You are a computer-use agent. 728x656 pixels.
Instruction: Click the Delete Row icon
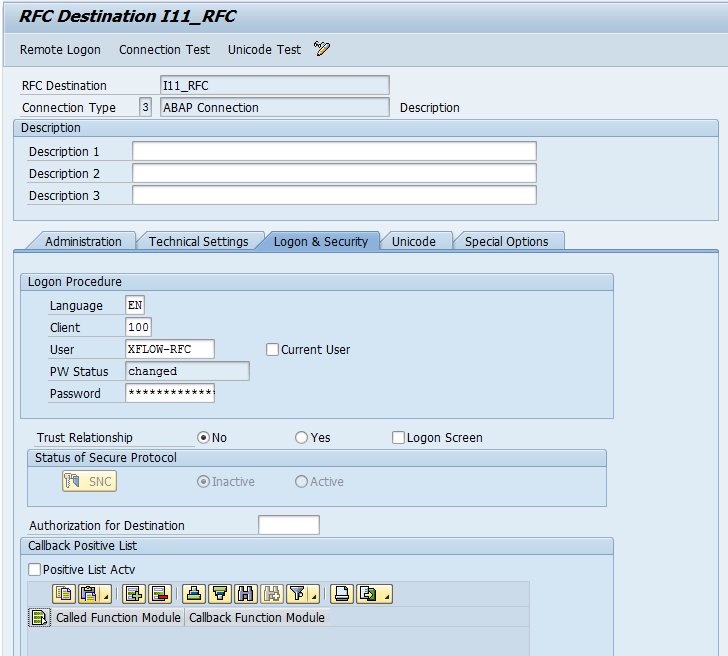point(159,594)
